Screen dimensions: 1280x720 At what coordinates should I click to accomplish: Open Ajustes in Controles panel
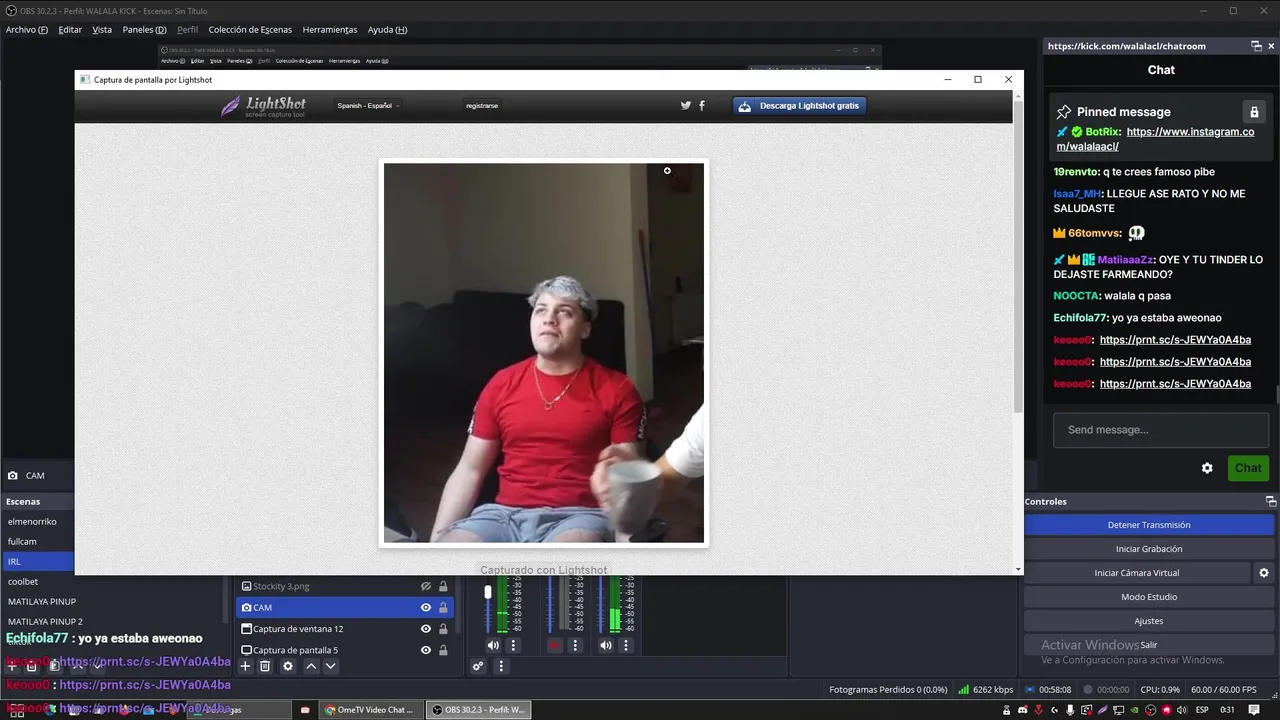pos(1149,621)
